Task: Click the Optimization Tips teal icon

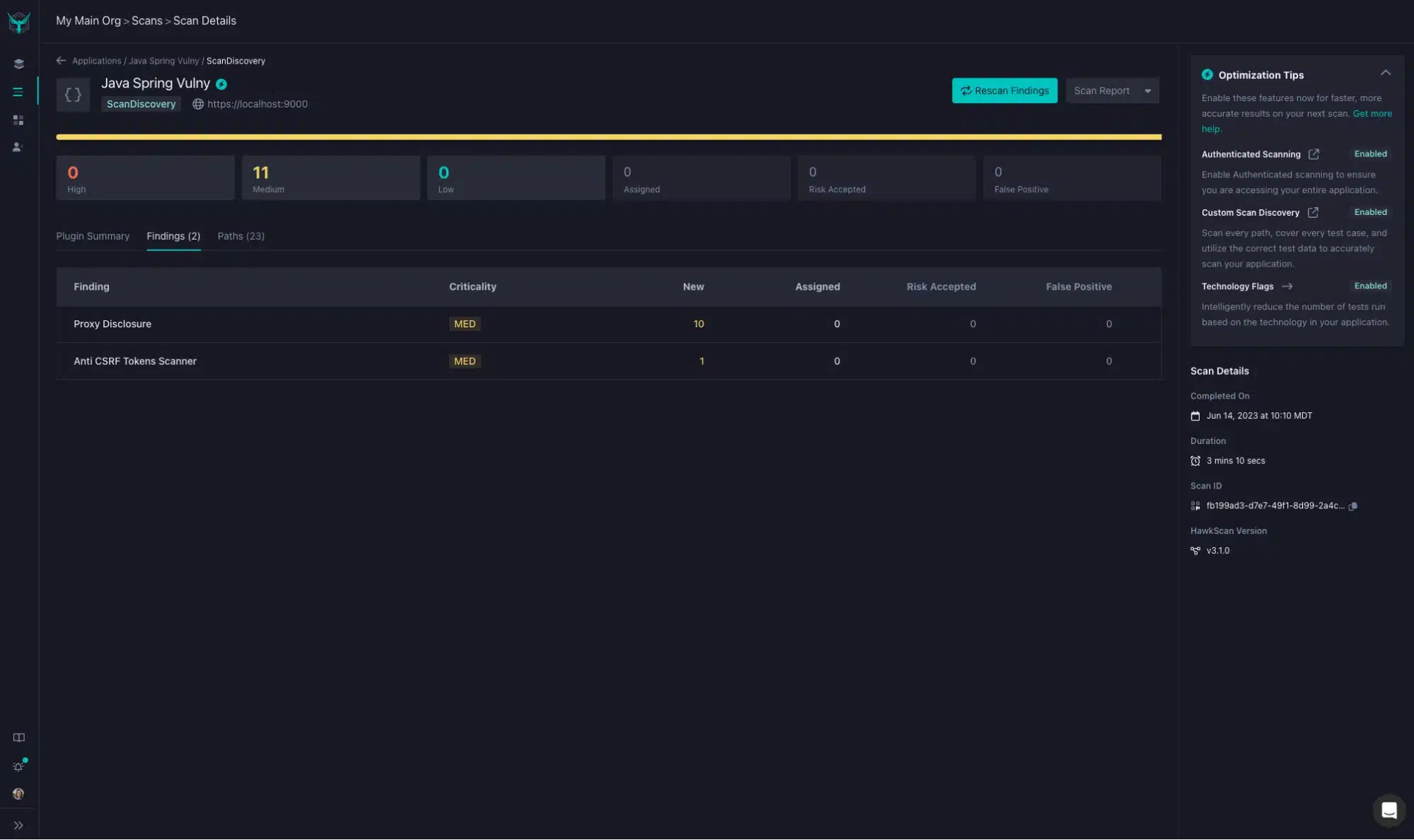Action: click(1207, 74)
